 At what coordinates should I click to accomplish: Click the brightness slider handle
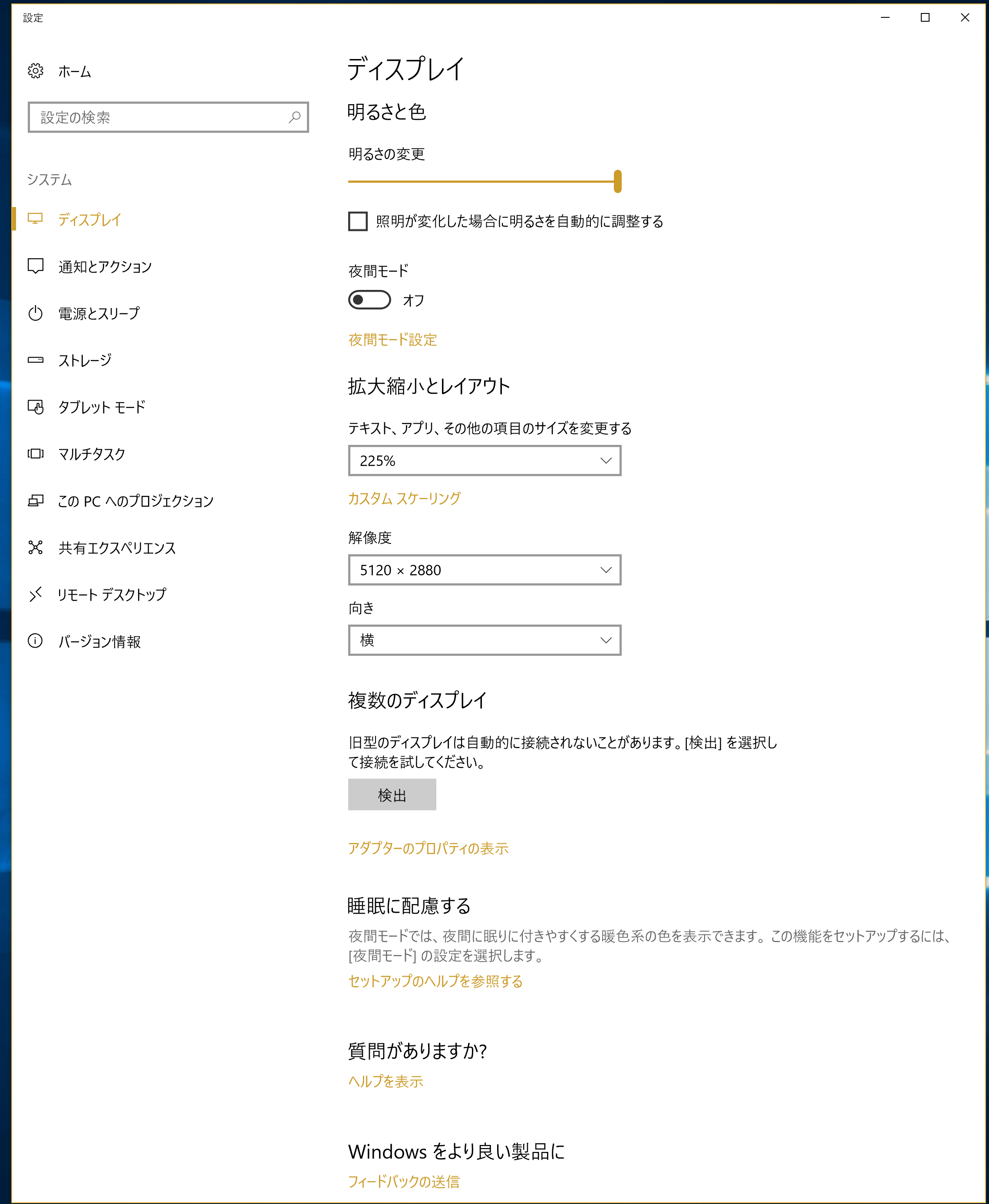coord(617,182)
